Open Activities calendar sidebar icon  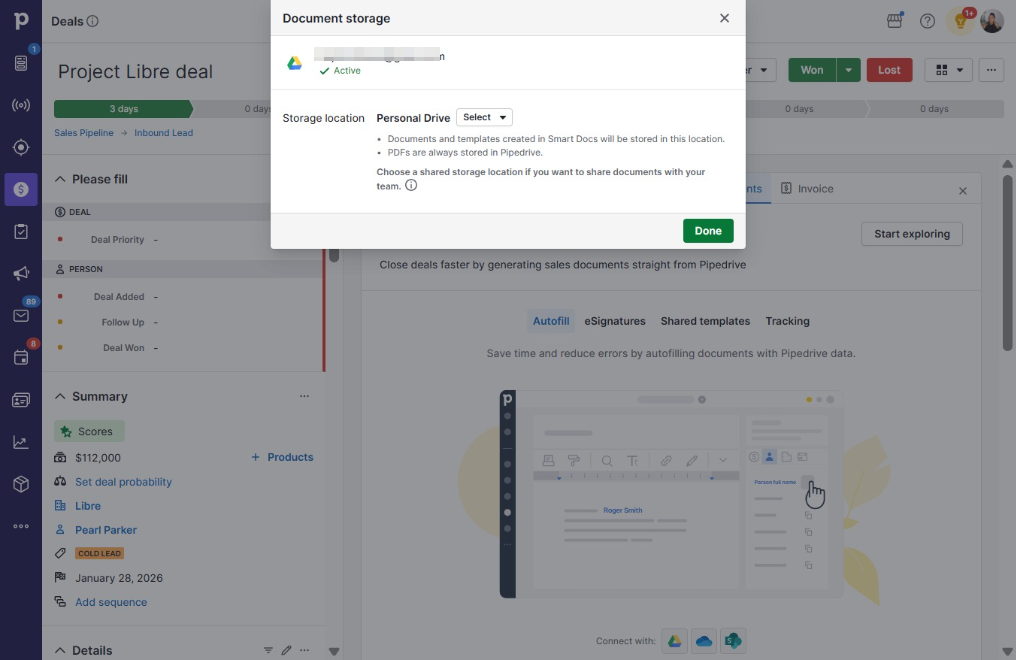pos(21,358)
